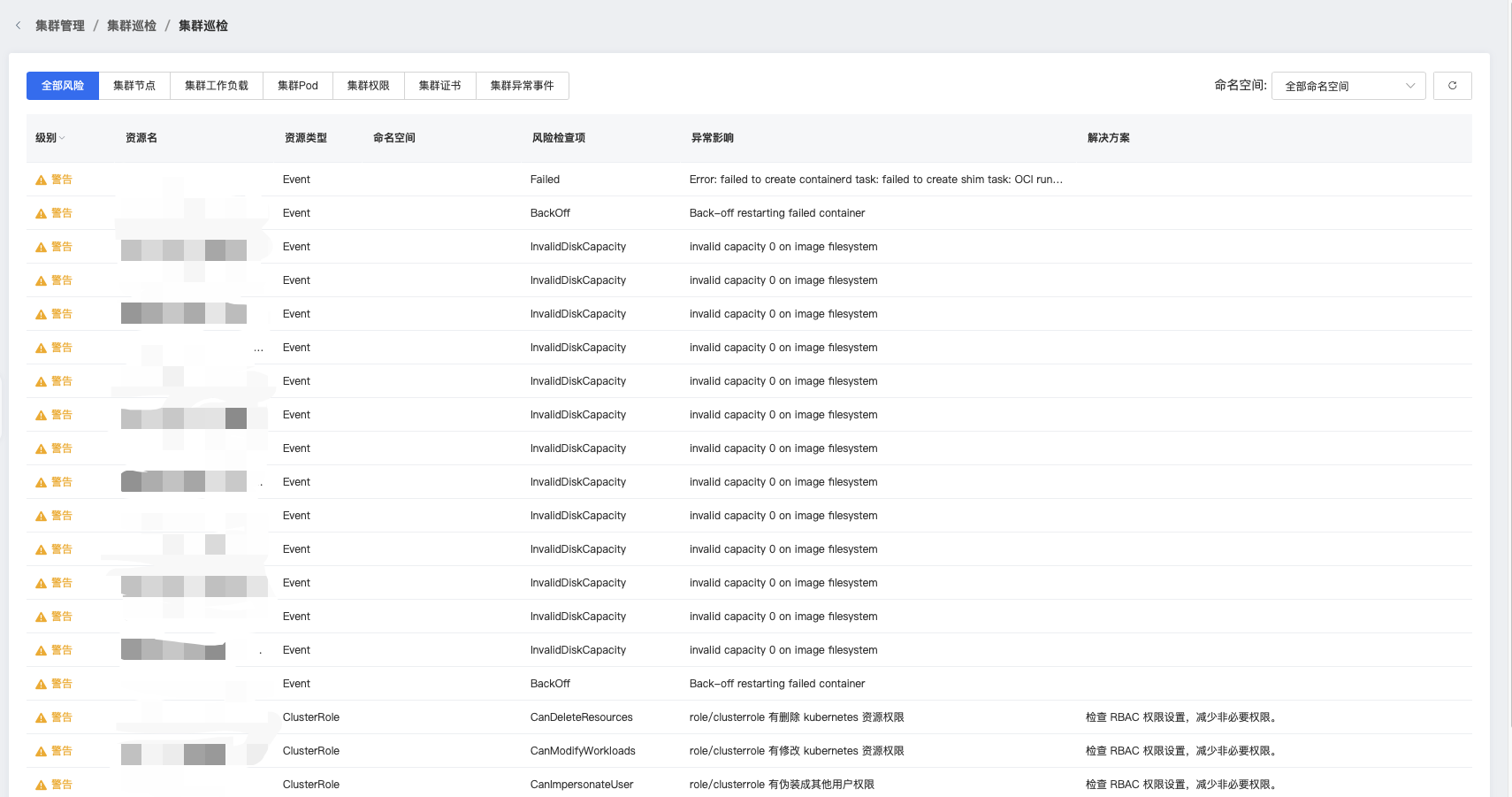This screenshot has width=1512, height=797.
Task: Switch to the 集群节点 tab
Action: pos(134,86)
